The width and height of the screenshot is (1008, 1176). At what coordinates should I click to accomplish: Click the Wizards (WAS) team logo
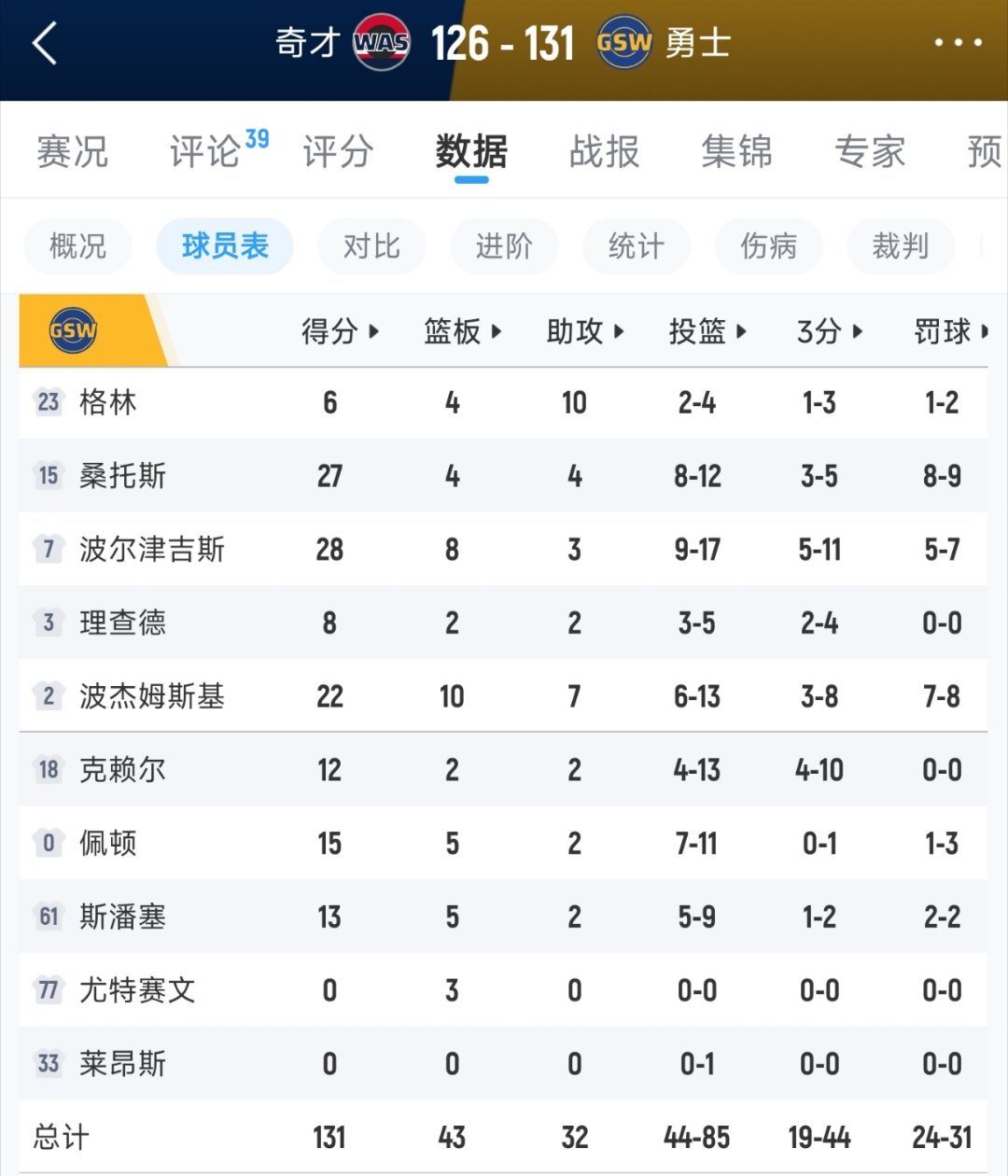(x=383, y=41)
